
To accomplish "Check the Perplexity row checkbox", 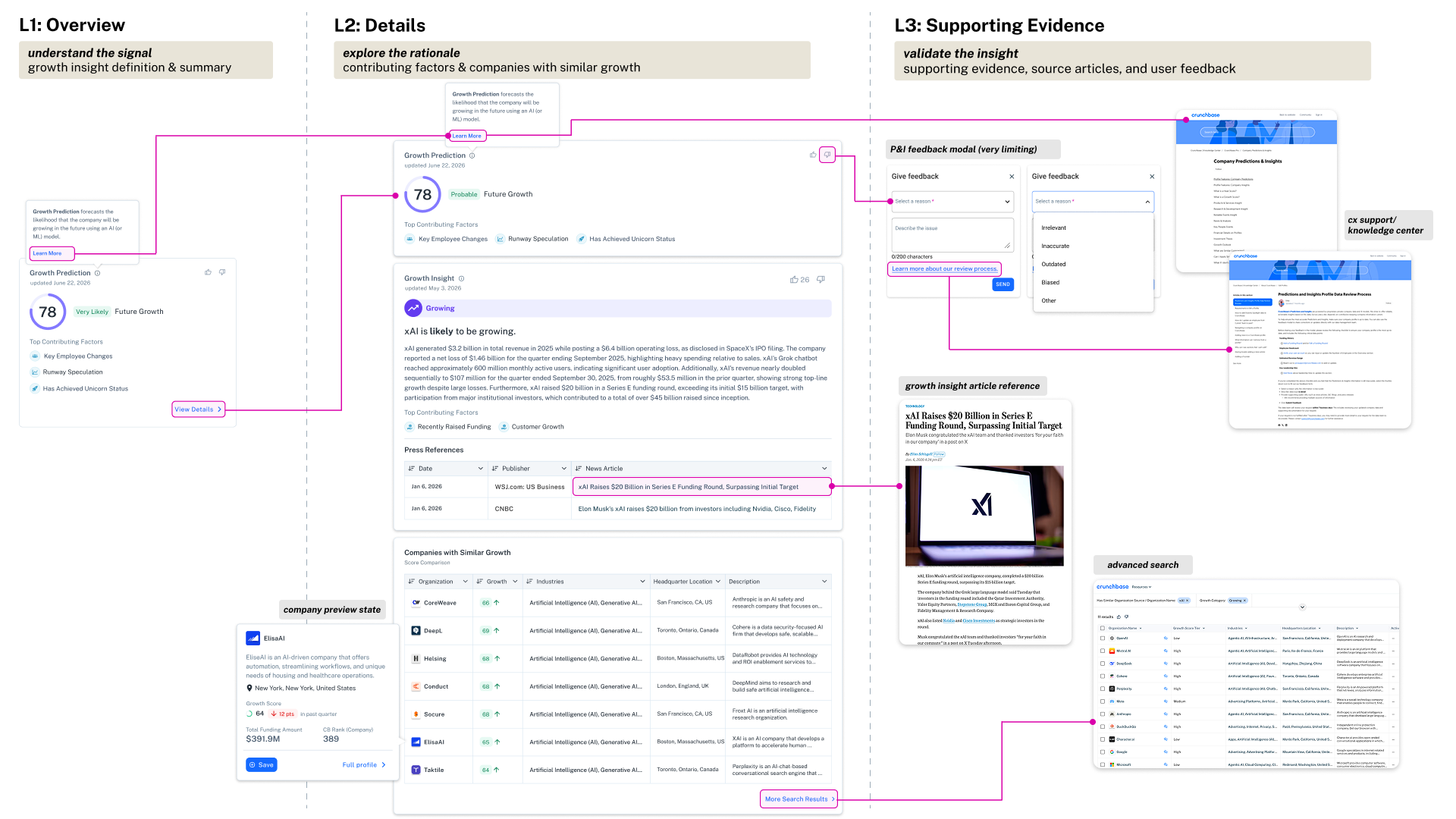I will [1103, 689].
